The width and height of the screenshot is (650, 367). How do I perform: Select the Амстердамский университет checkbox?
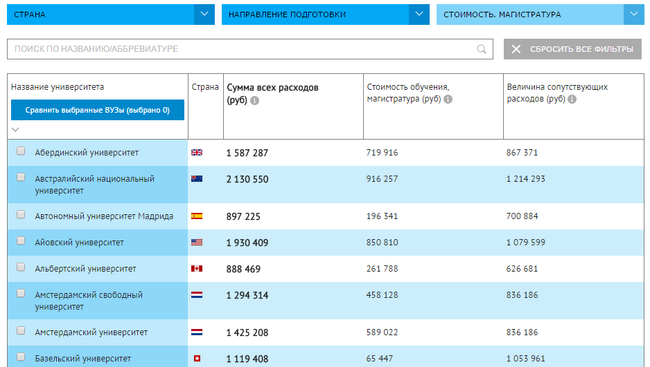[x=20, y=331]
